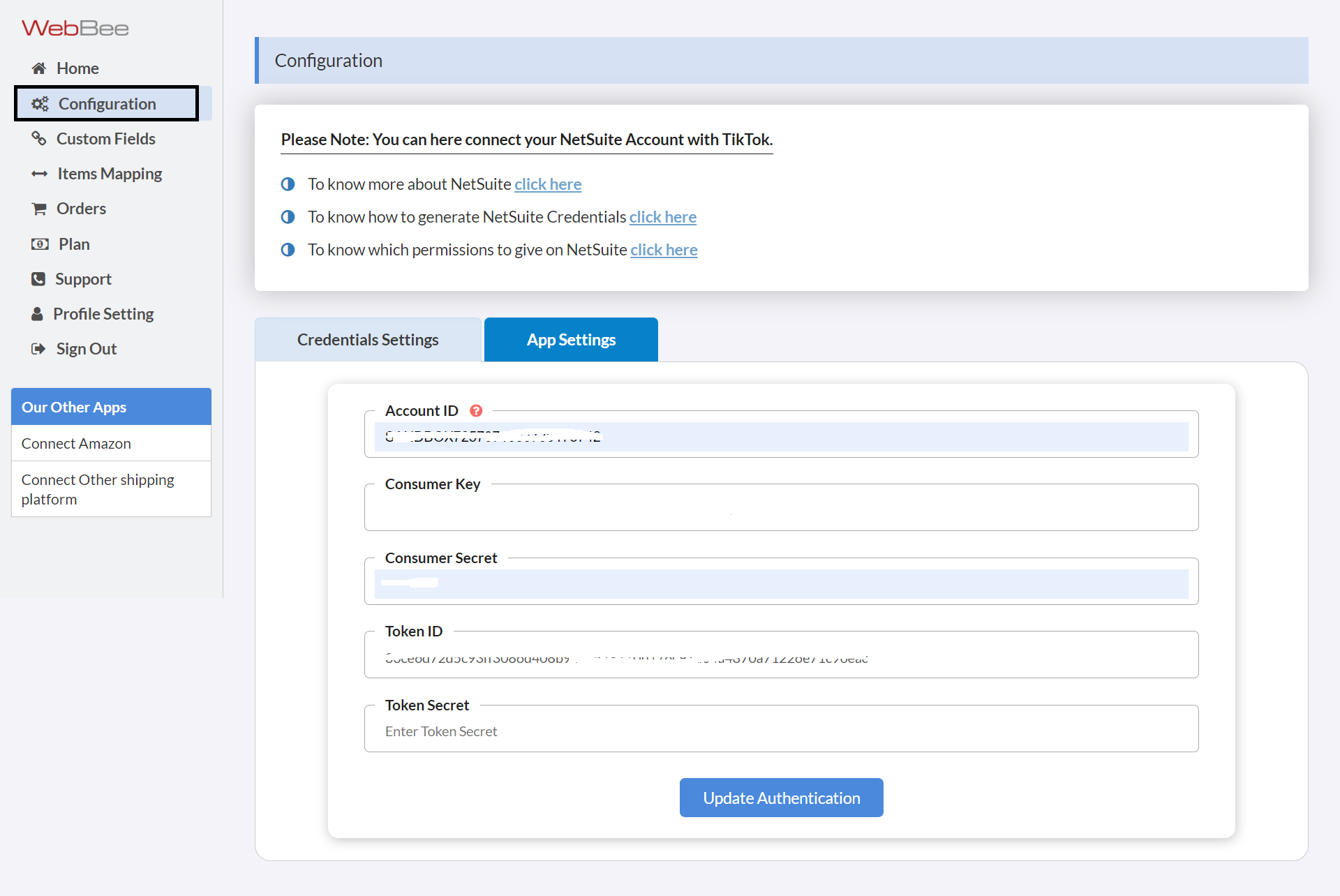Click the Sign Out arrow icon
The image size is (1340, 896).
38,349
